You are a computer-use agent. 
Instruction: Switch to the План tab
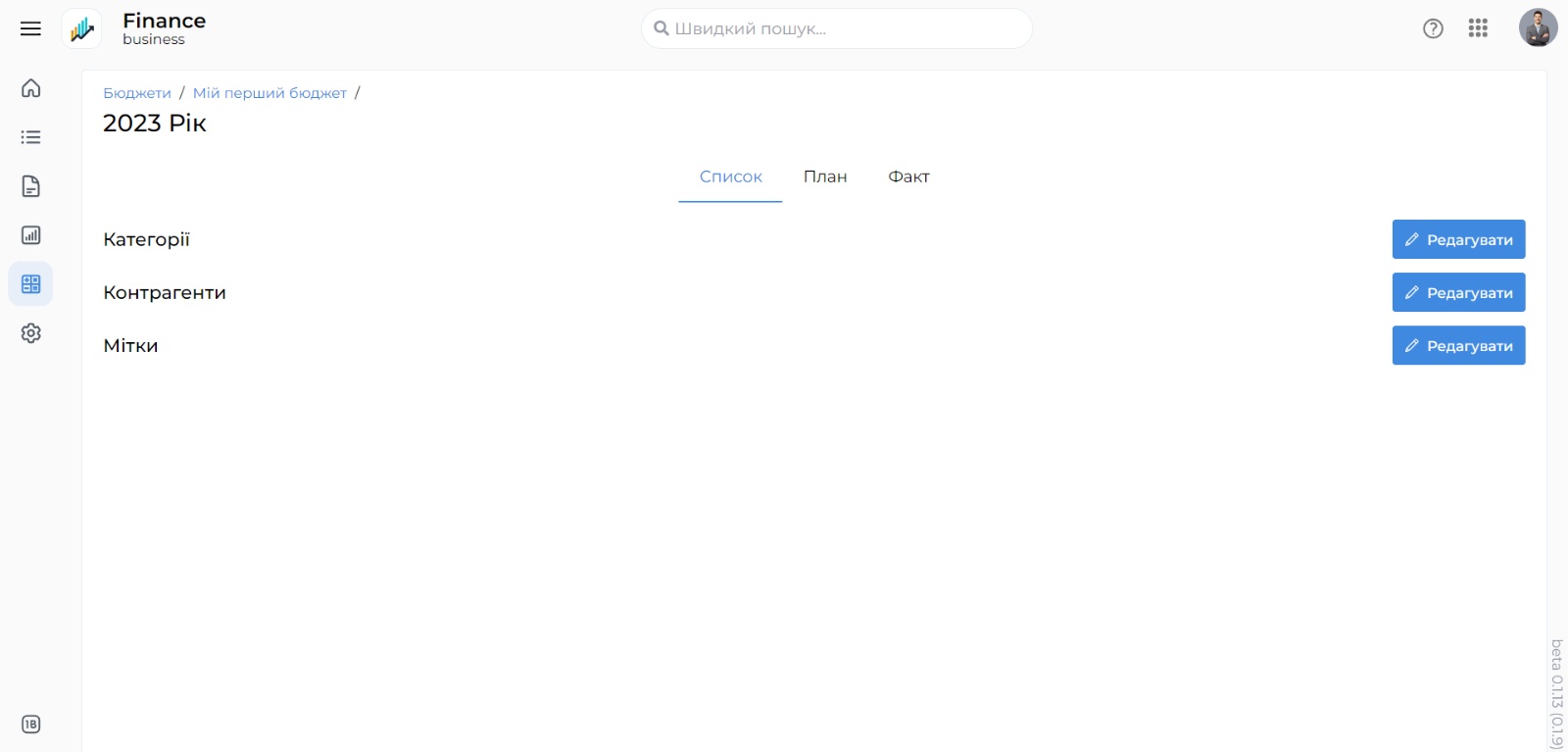(x=825, y=176)
